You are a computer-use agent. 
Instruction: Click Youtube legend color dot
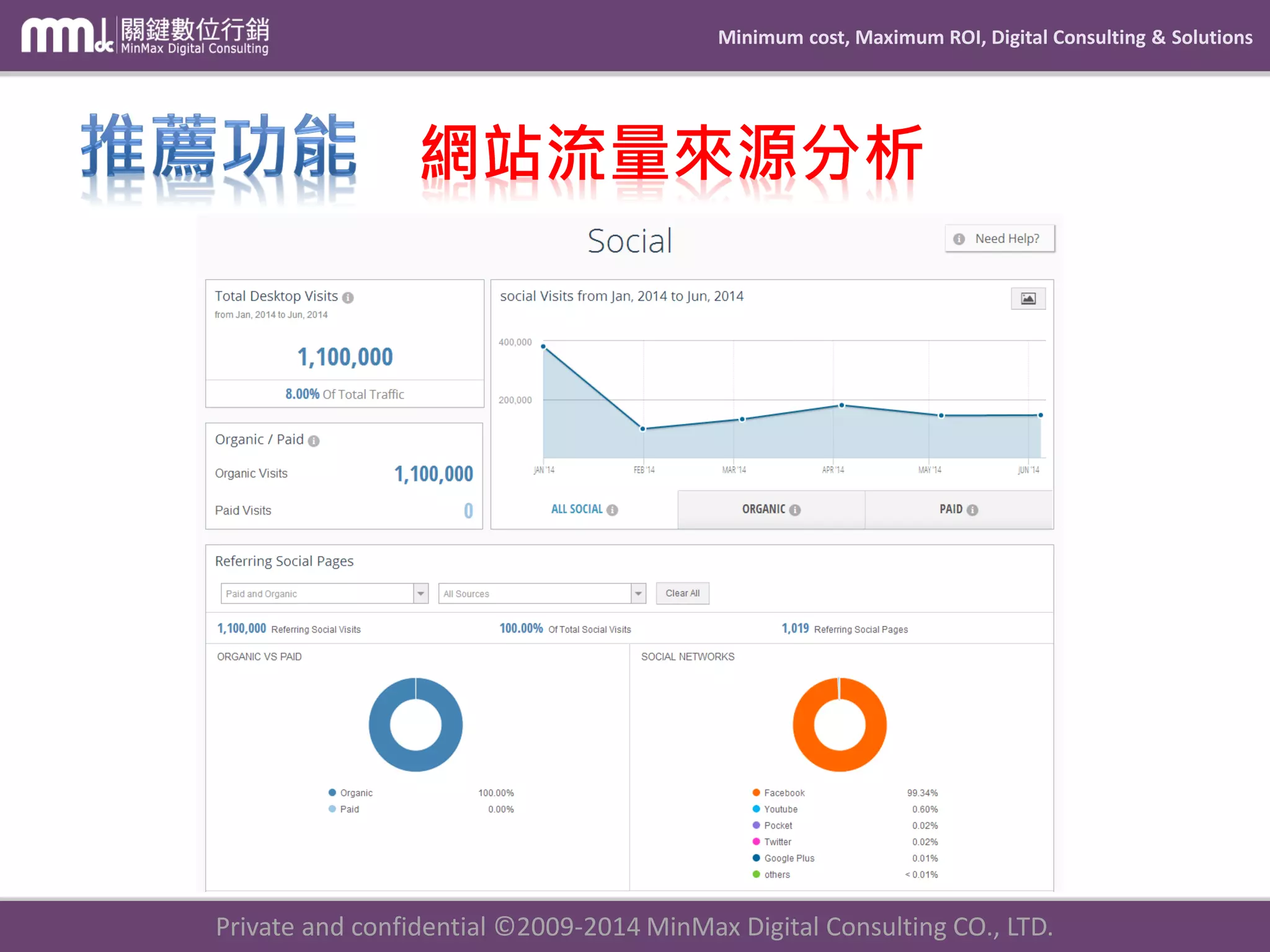pyautogui.click(x=756, y=809)
